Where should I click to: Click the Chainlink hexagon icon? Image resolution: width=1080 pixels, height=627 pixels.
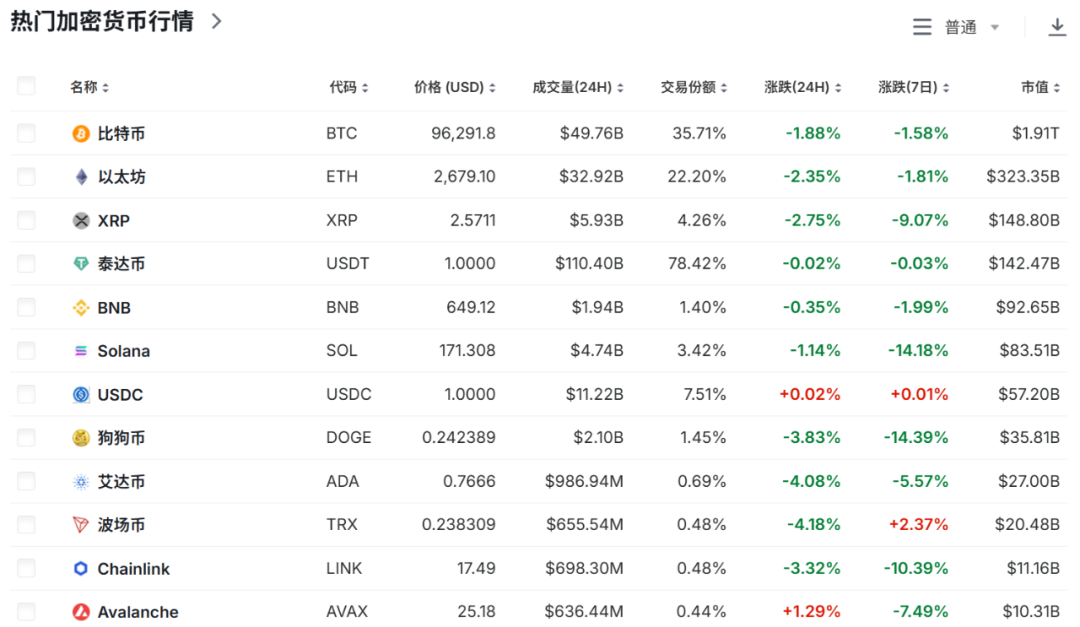click(81, 569)
